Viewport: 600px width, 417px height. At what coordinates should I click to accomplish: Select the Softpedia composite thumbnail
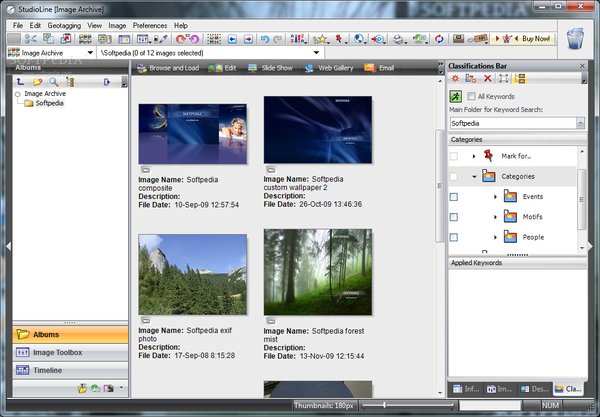click(192, 134)
